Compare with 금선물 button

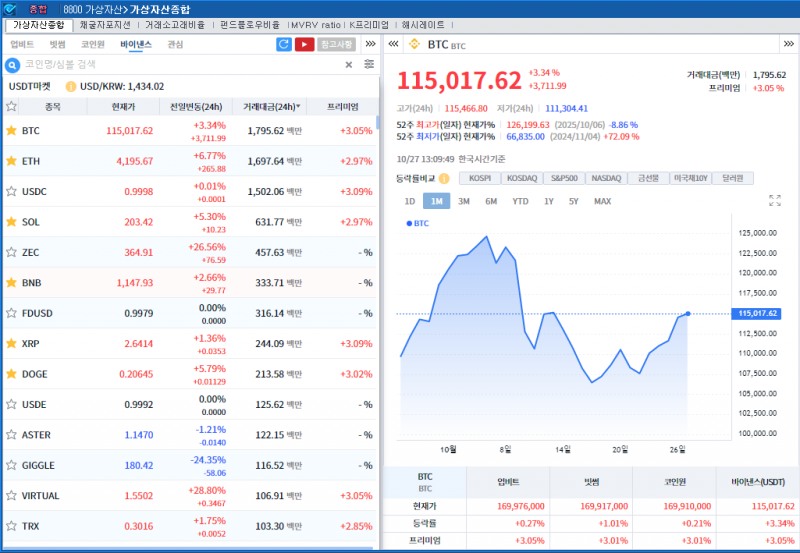pyautogui.click(x=648, y=178)
